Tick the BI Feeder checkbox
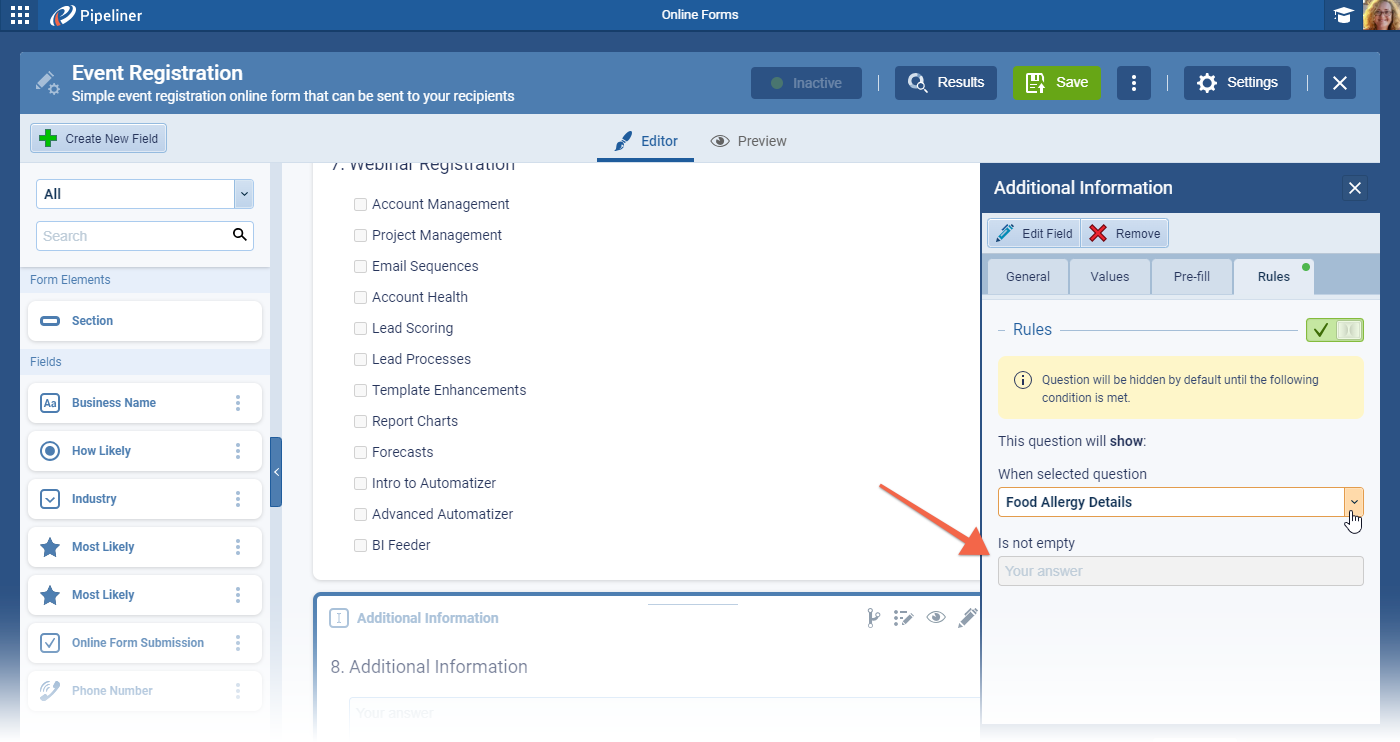The width and height of the screenshot is (1400, 742). [361, 545]
